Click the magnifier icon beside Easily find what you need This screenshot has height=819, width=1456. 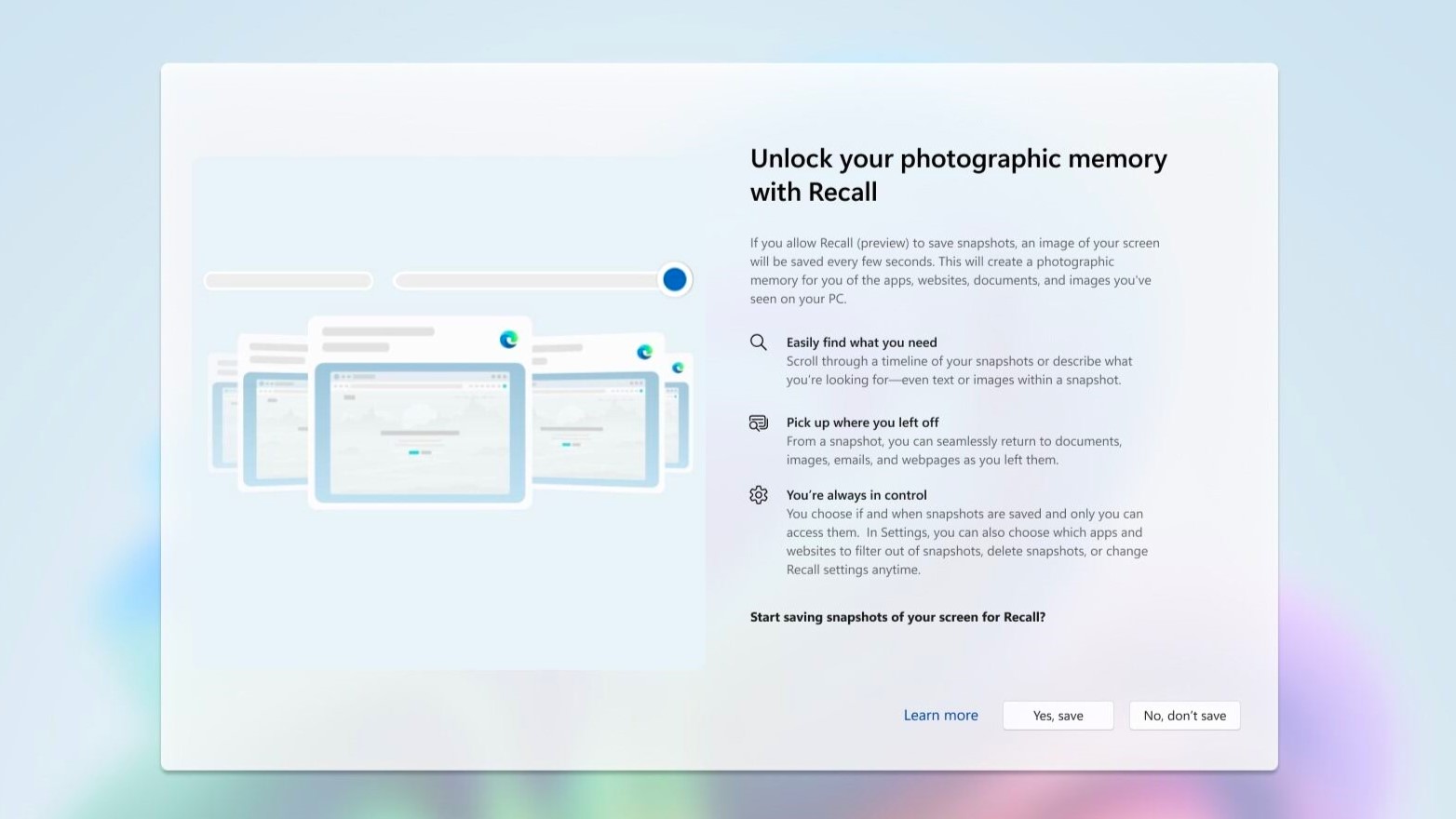759,342
